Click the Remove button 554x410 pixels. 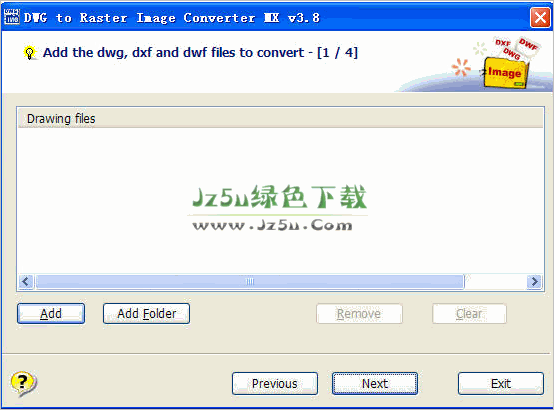click(x=359, y=314)
